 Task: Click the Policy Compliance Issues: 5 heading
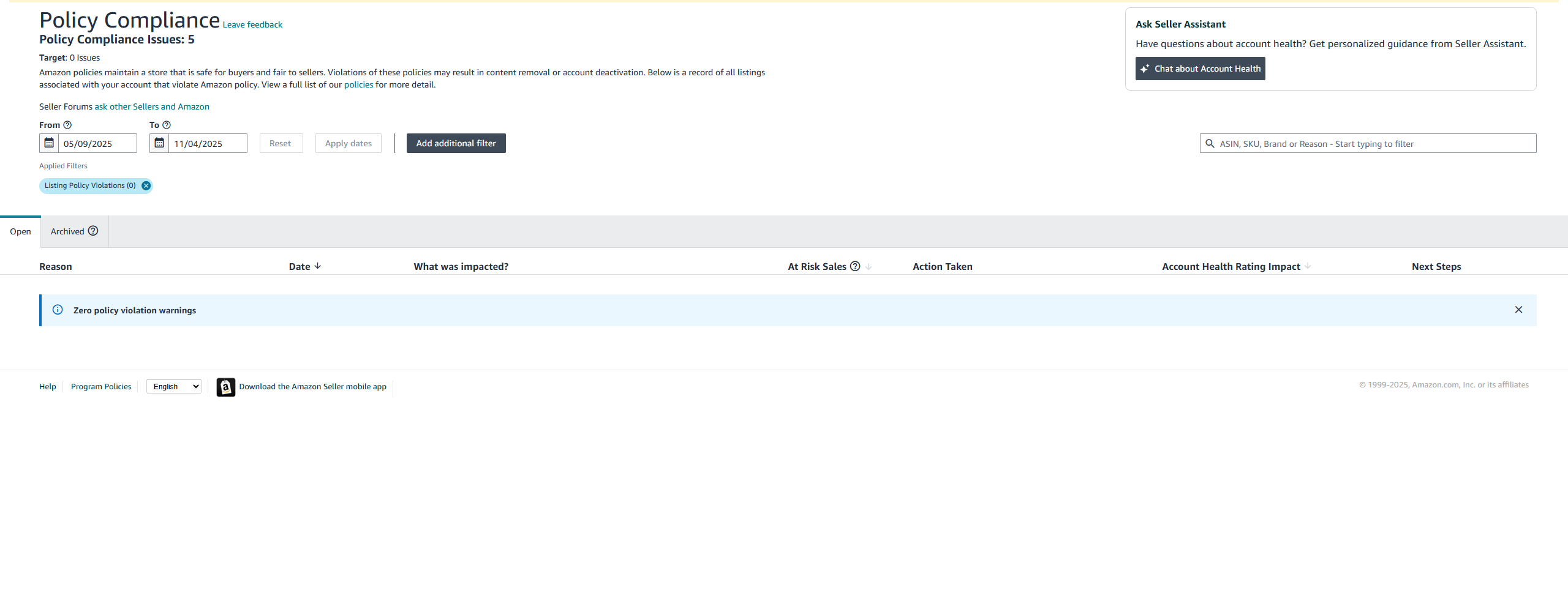pos(117,39)
